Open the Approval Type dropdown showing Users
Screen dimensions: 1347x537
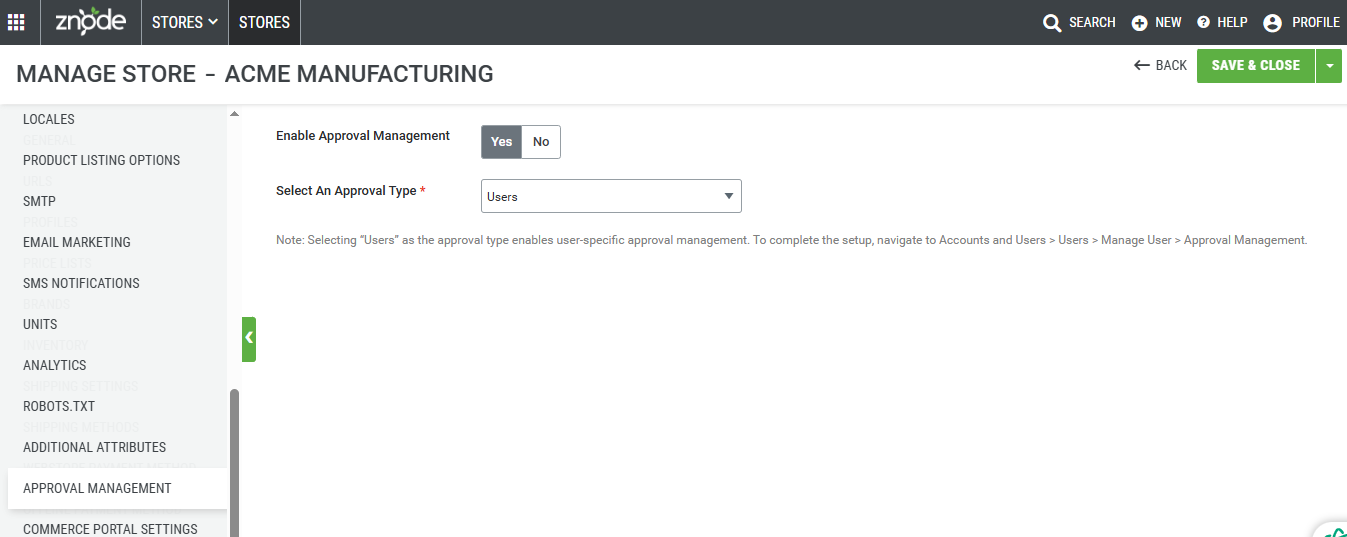(x=611, y=196)
